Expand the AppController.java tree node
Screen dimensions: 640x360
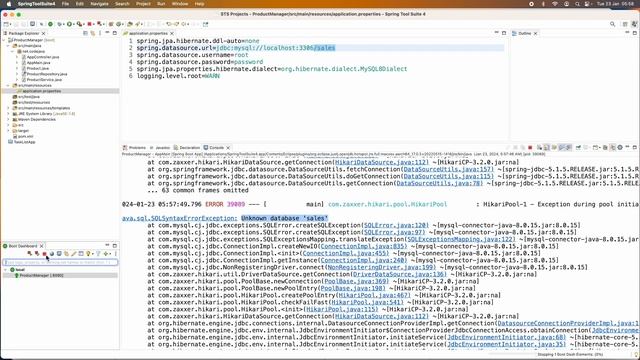(x=17, y=57)
